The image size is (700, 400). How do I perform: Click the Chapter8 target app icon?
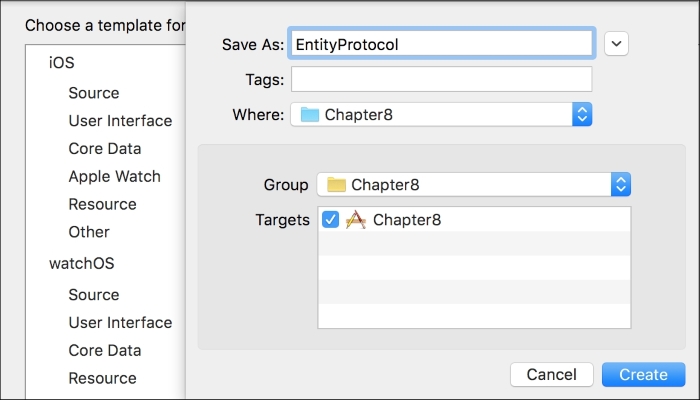(x=356, y=220)
